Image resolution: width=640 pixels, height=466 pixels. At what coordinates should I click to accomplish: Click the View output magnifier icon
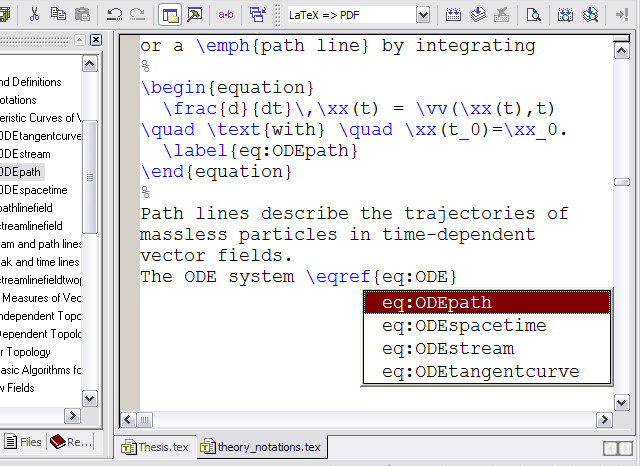tap(535, 14)
